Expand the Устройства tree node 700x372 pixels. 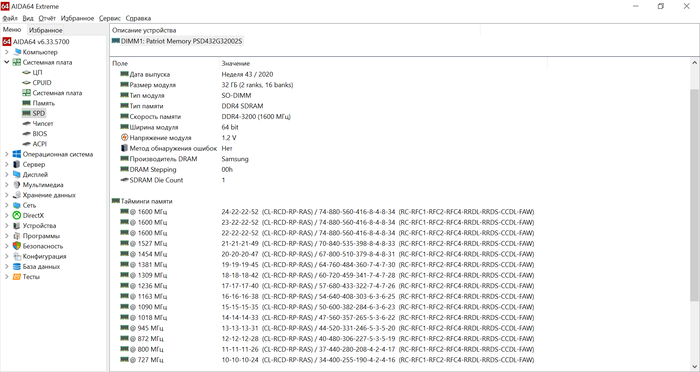[x=6, y=226]
